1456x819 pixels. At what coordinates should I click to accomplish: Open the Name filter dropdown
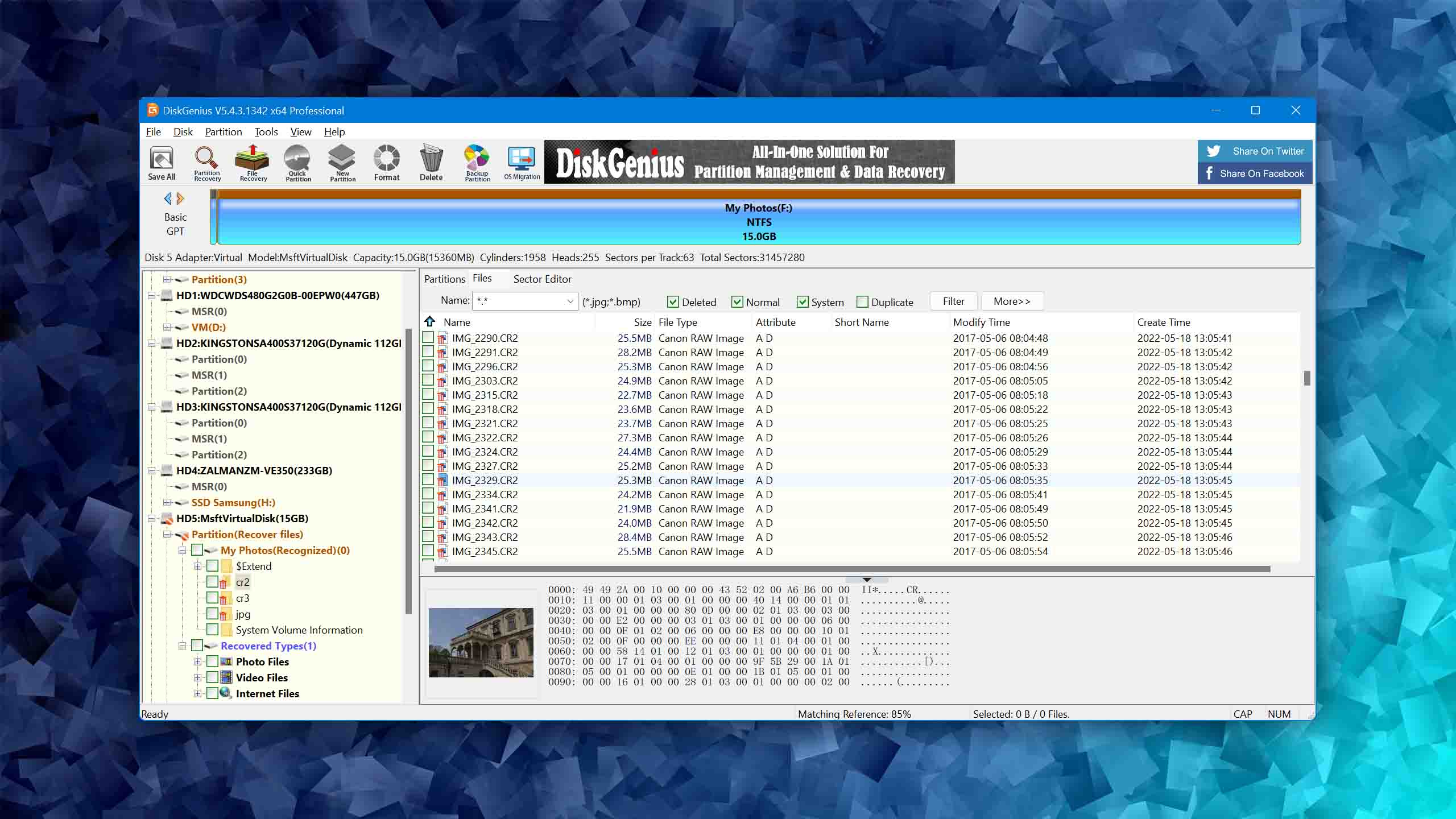[570, 301]
